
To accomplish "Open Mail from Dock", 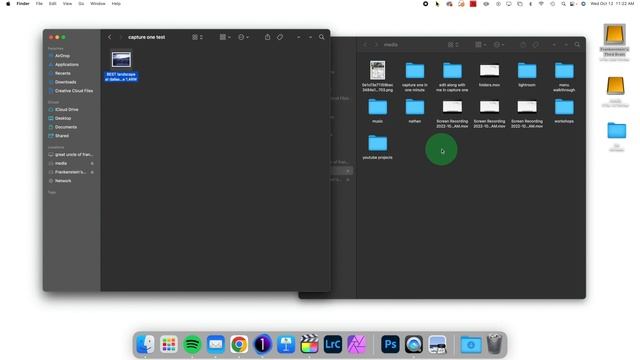I will click(x=216, y=344).
